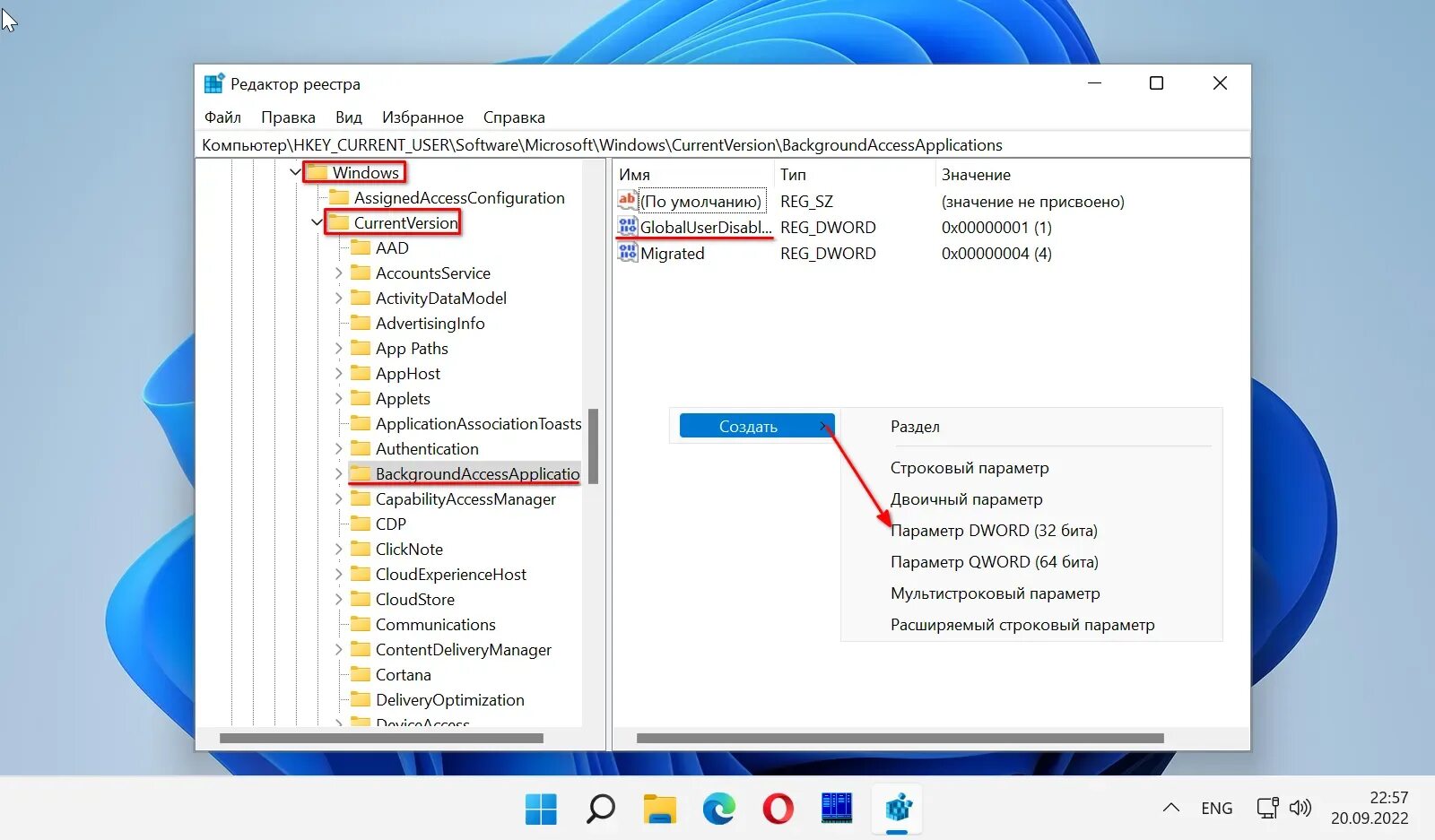Expand the App Paths key

click(338, 348)
